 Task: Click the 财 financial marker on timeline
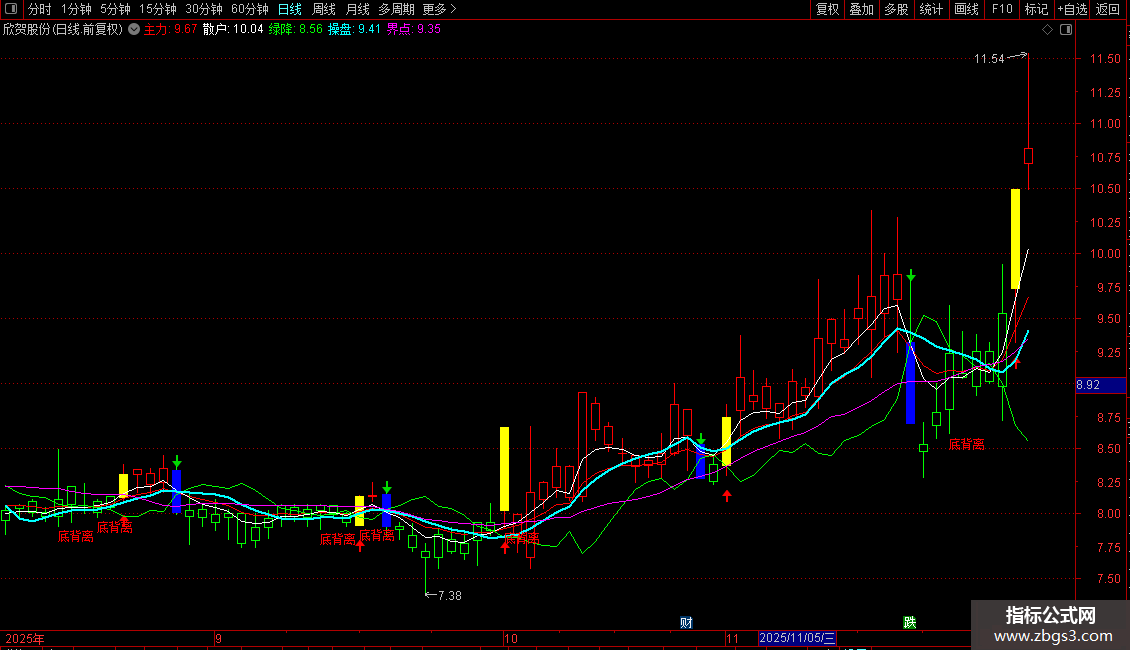coord(686,623)
